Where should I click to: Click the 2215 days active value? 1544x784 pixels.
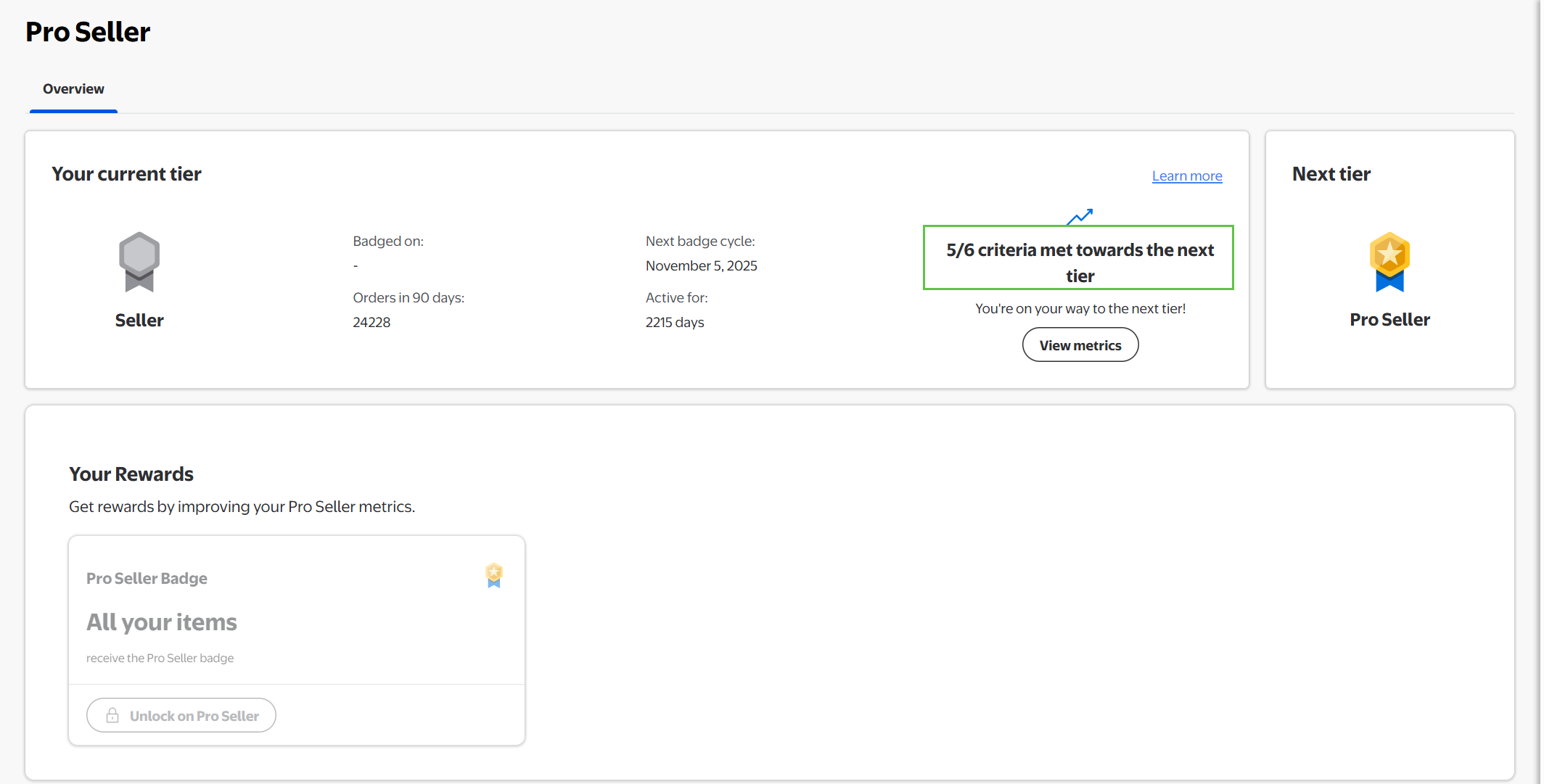coord(674,323)
